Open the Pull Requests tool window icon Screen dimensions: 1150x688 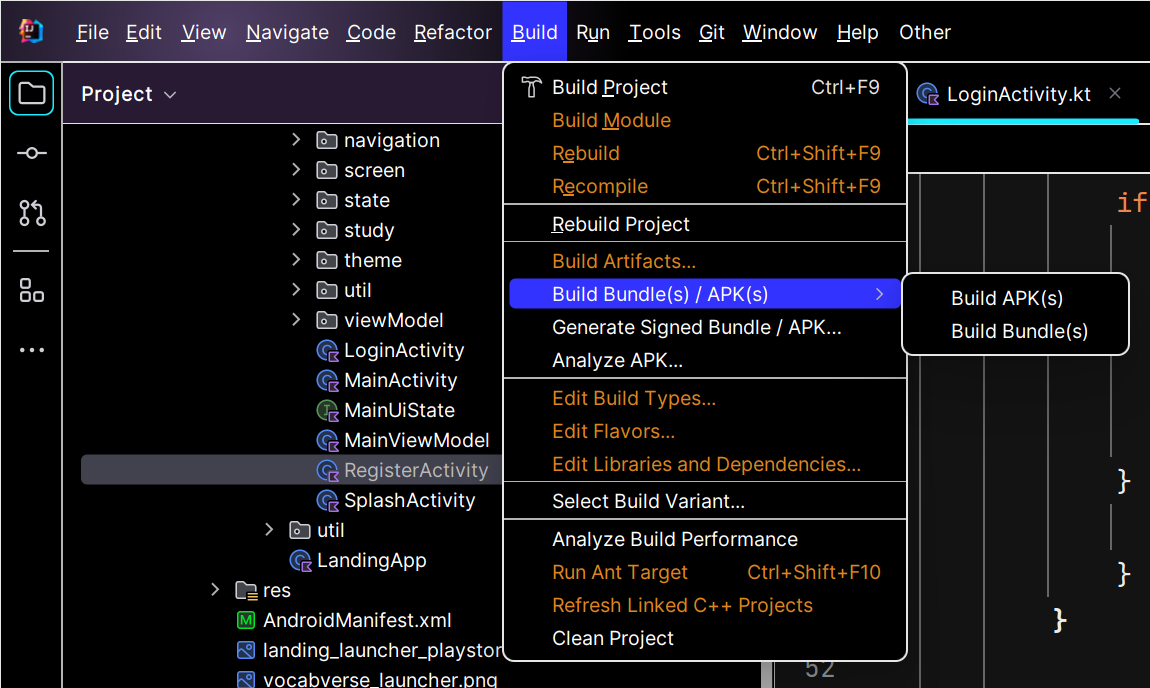pyautogui.click(x=32, y=213)
